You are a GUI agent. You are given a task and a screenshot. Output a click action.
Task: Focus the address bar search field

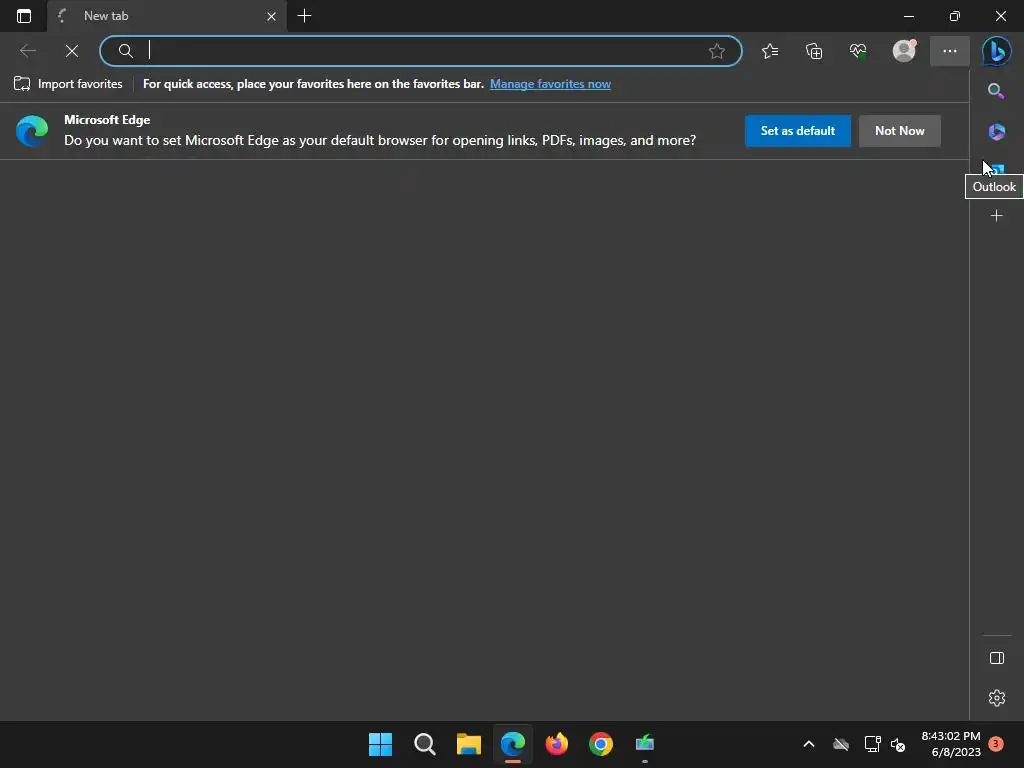tap(421, 51)
